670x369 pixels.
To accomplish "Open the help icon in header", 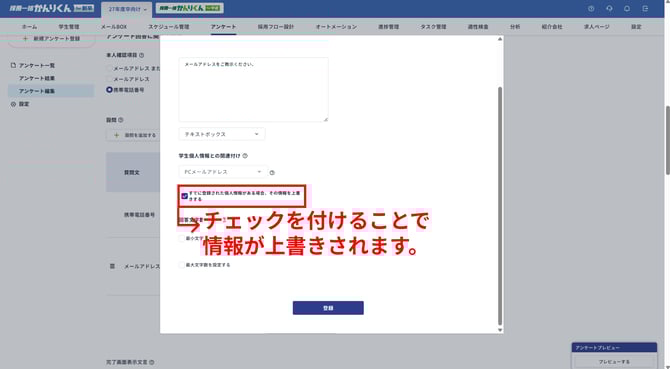I will [591, 9].
